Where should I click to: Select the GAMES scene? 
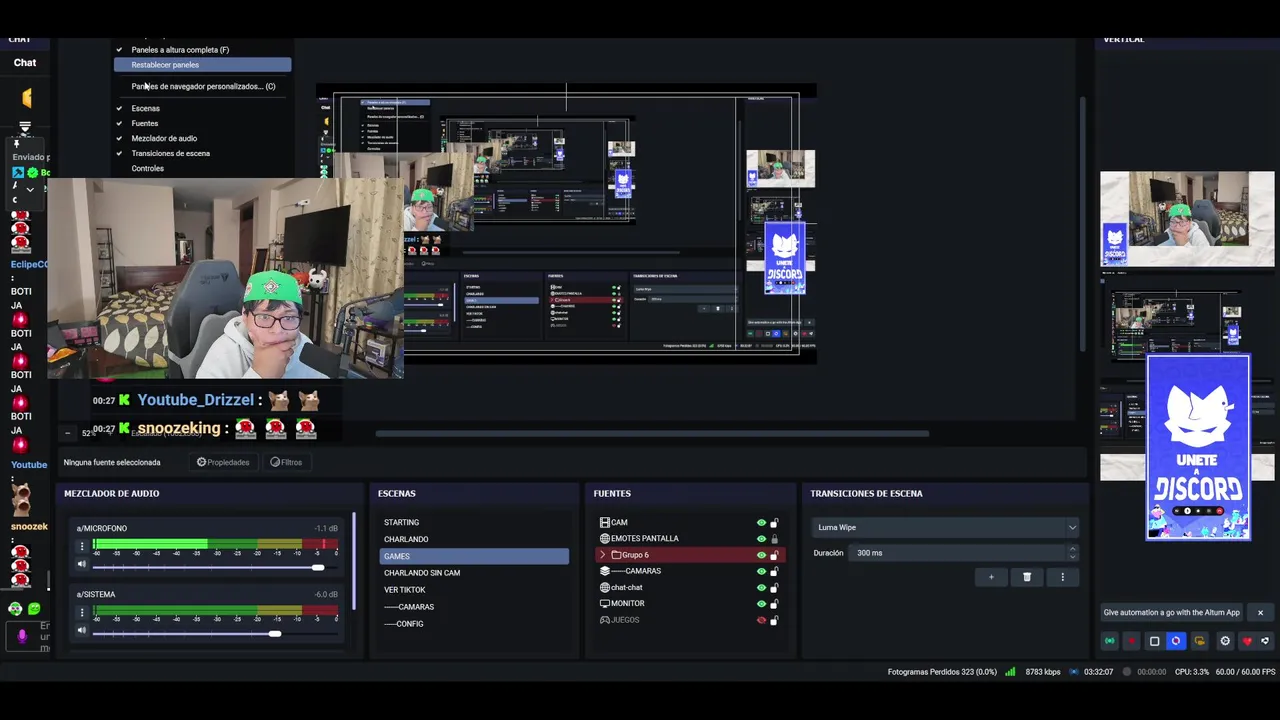pyautogui.click(x=474, y=556)
